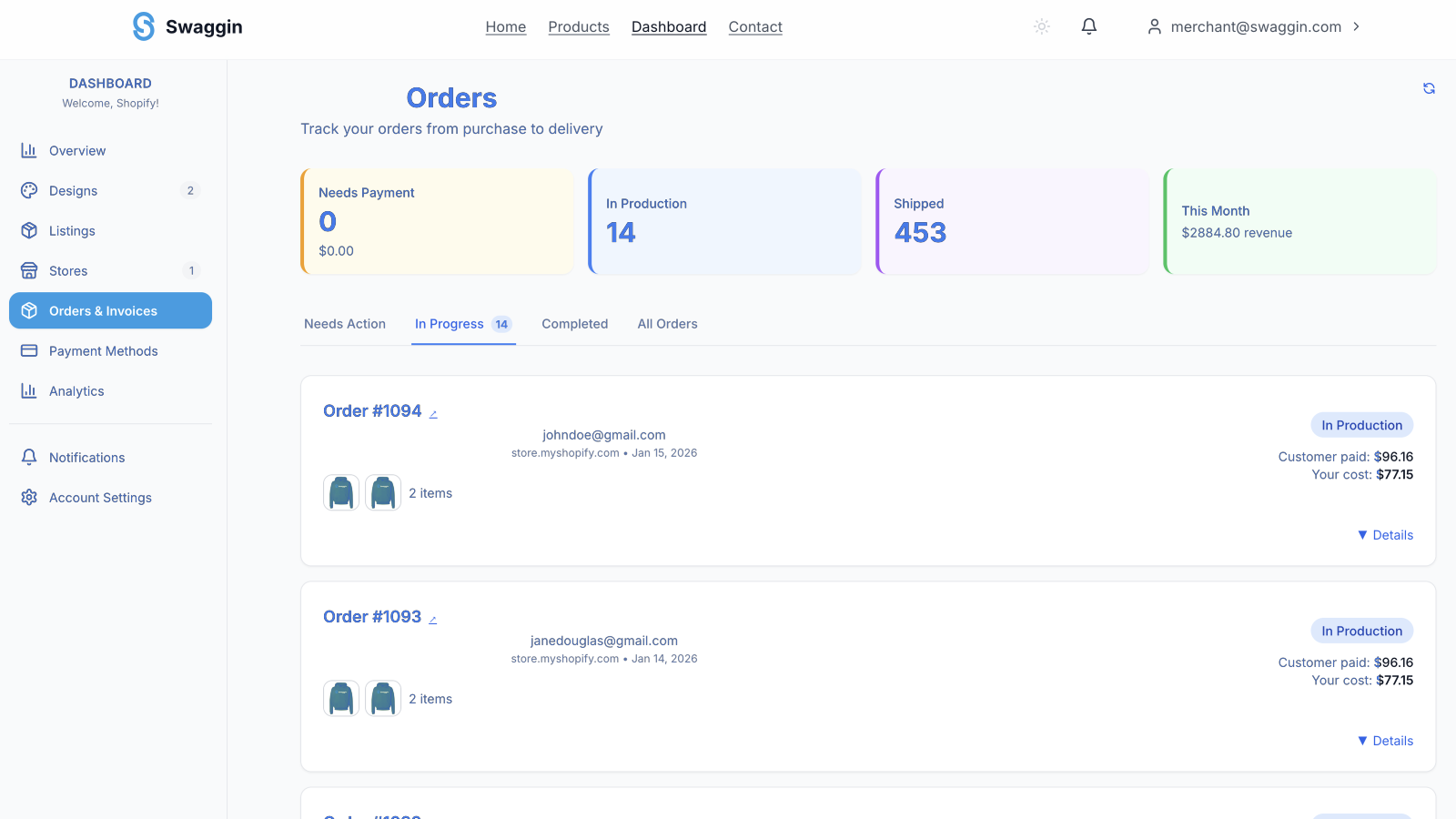Click the This Month revenue card
Viewport: 1456px width, 819px height.
pos(1299,221)
